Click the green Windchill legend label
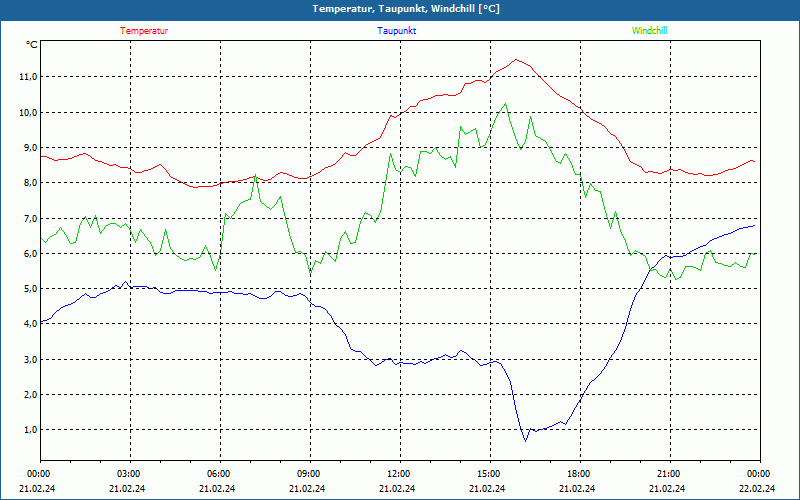 point(649,31)
